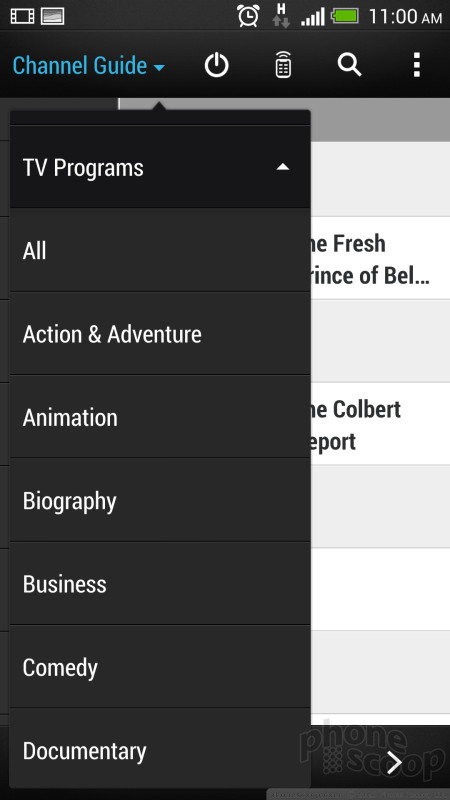Tap the battery indicator in status bar

(x=345, y=15)
